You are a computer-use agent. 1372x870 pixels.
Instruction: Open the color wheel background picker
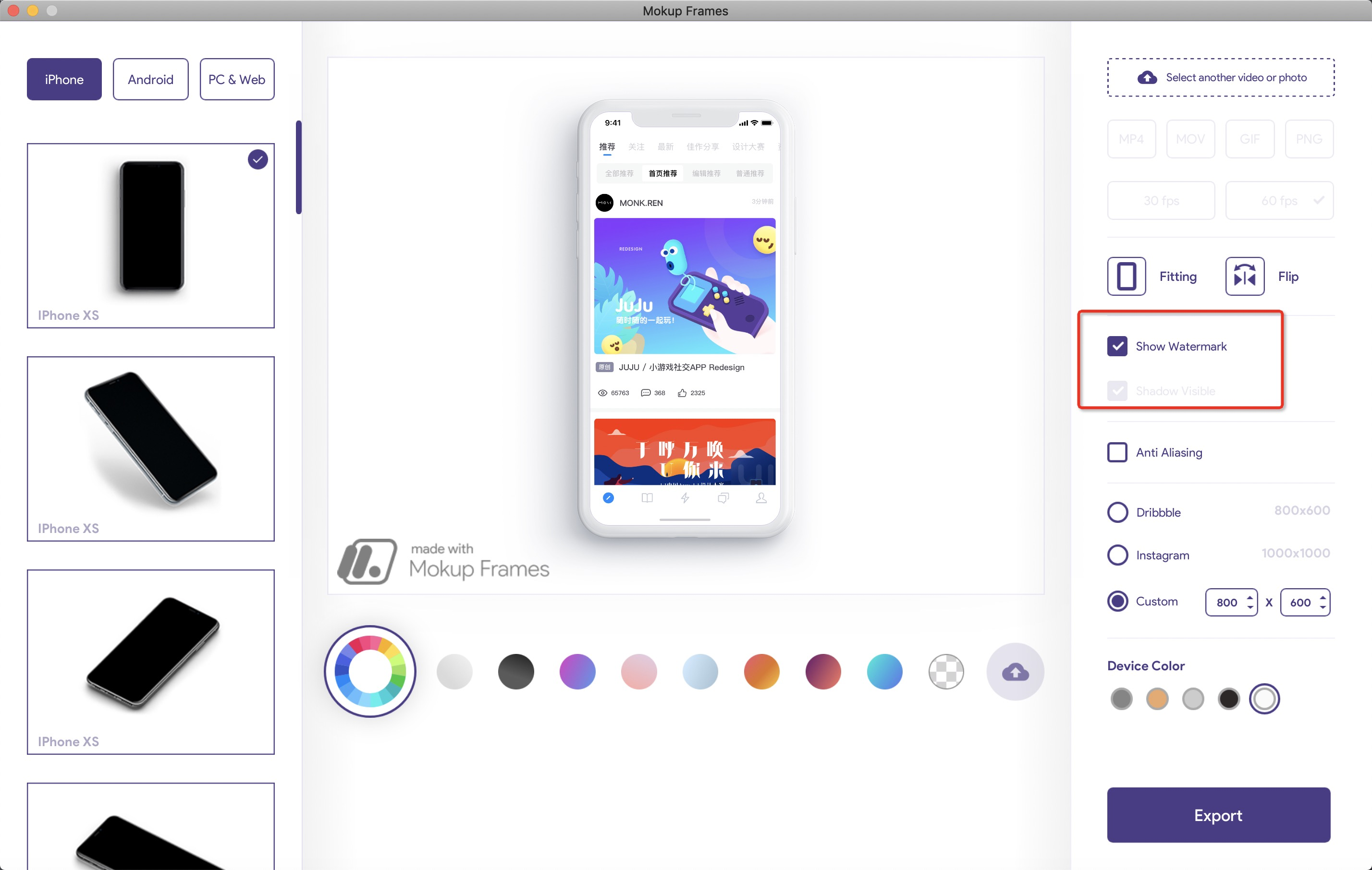point(370,671)
